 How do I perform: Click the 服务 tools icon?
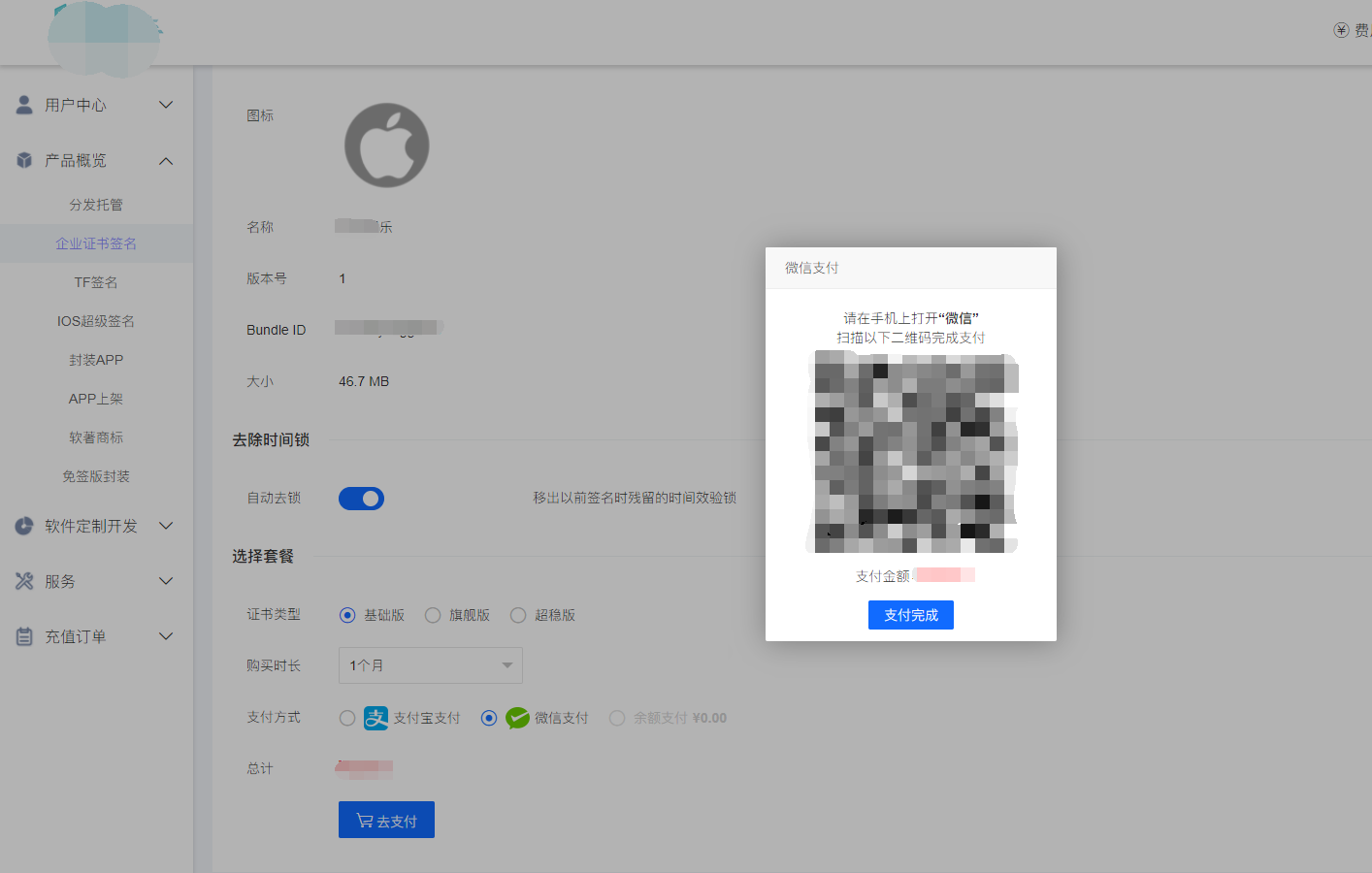tap(24, 581)
